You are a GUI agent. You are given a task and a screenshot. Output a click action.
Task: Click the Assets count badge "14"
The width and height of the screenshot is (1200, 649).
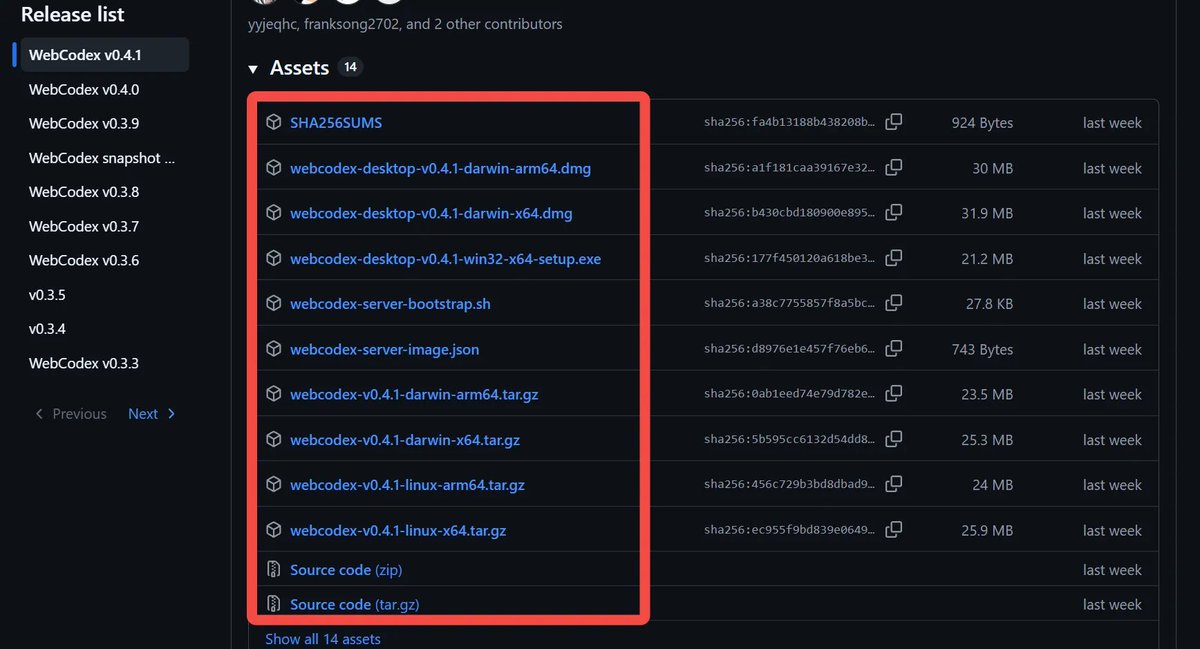pos(350,68)
